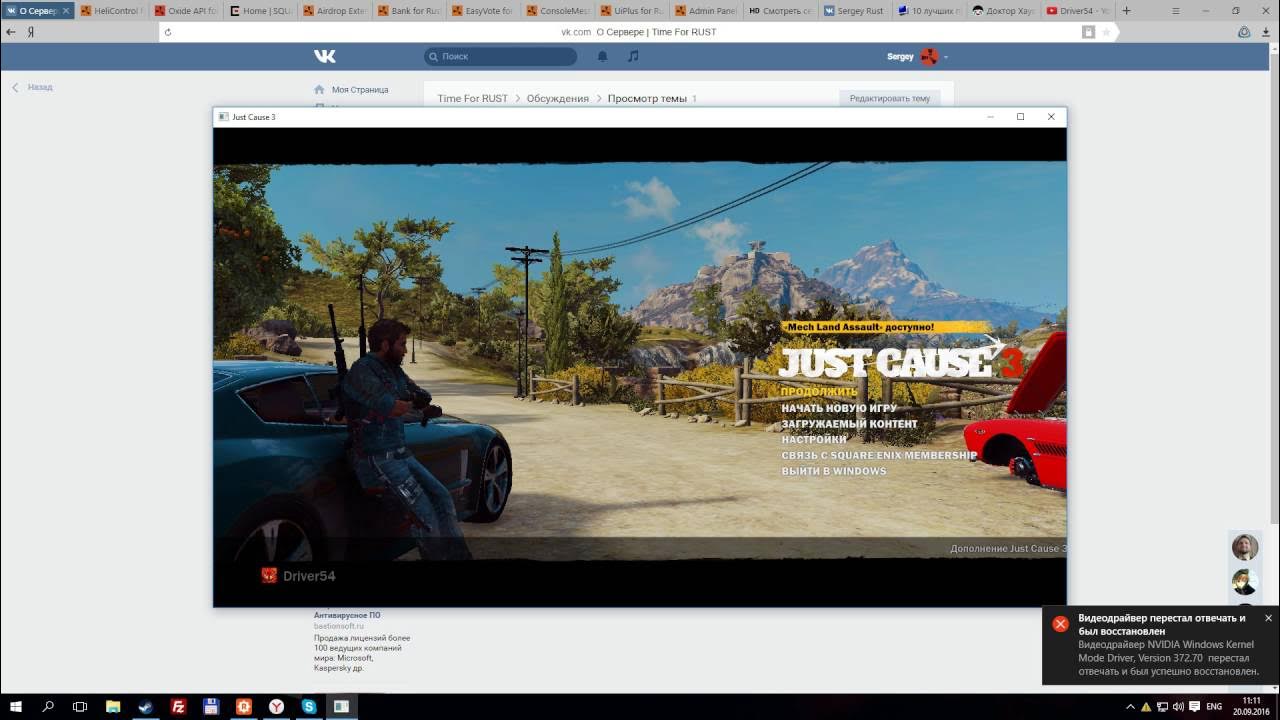Click the Time For RUST breadcrumb

pyautogui.click(x=472, y=98)
